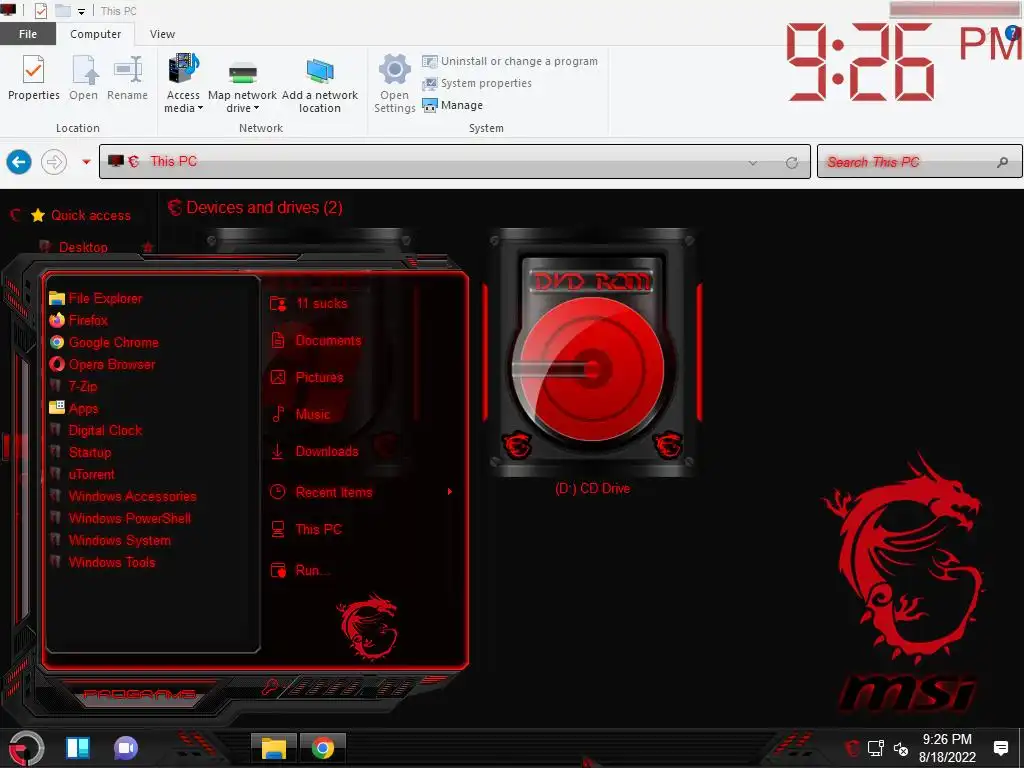Screen dimensions: 1024x768
Task: Go back with the blue back arrow
Action: (19, 162)
